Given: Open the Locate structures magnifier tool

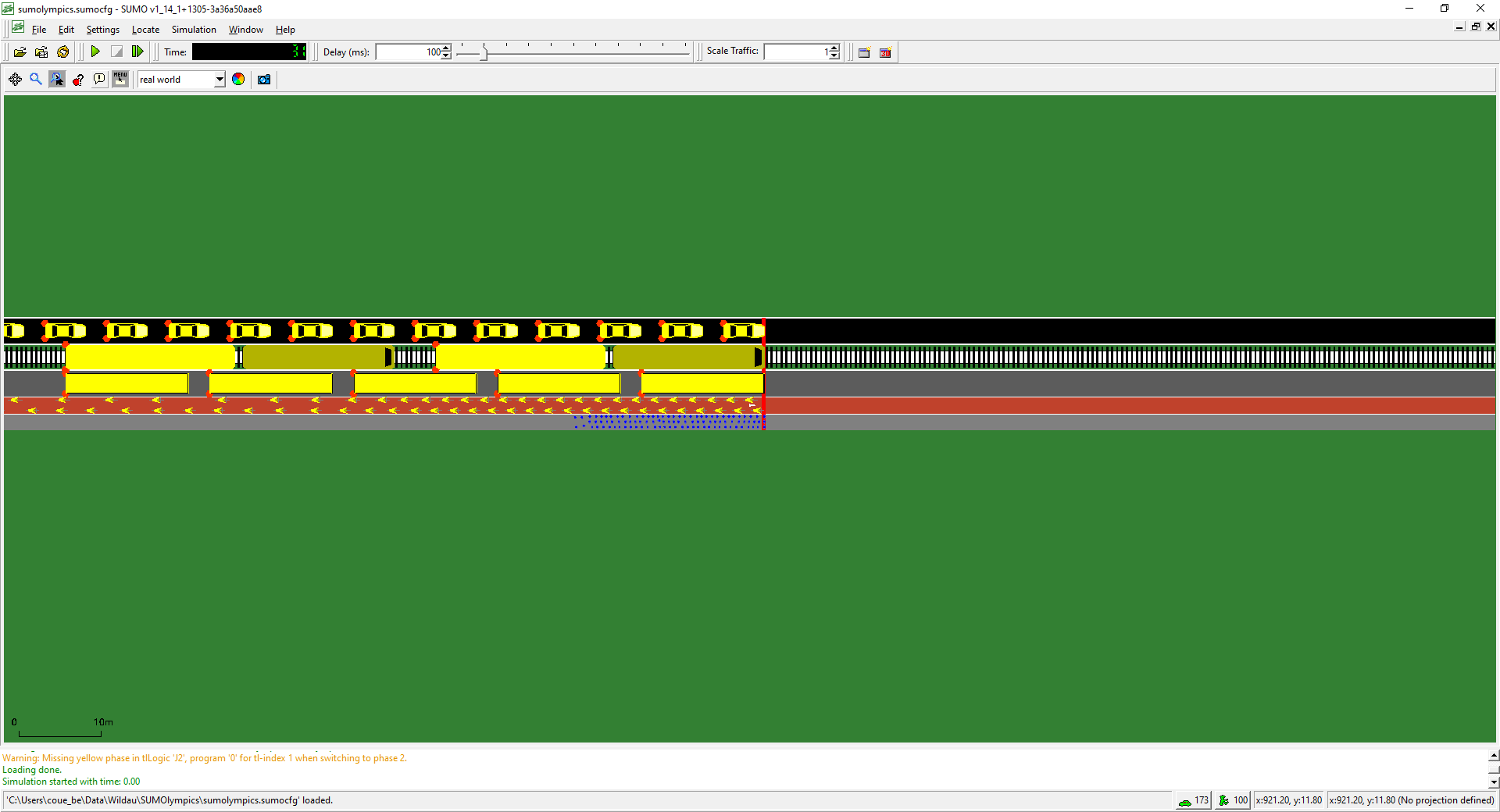Looking at the screenshot, I should [36, 80].
